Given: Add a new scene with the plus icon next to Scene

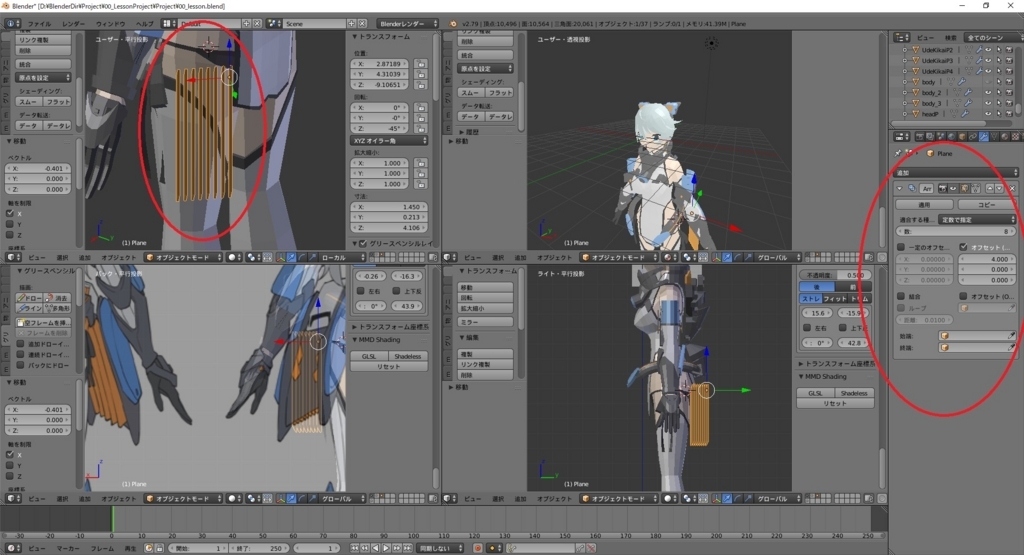Looking at the screenshot, I should [x=351, y=24].
